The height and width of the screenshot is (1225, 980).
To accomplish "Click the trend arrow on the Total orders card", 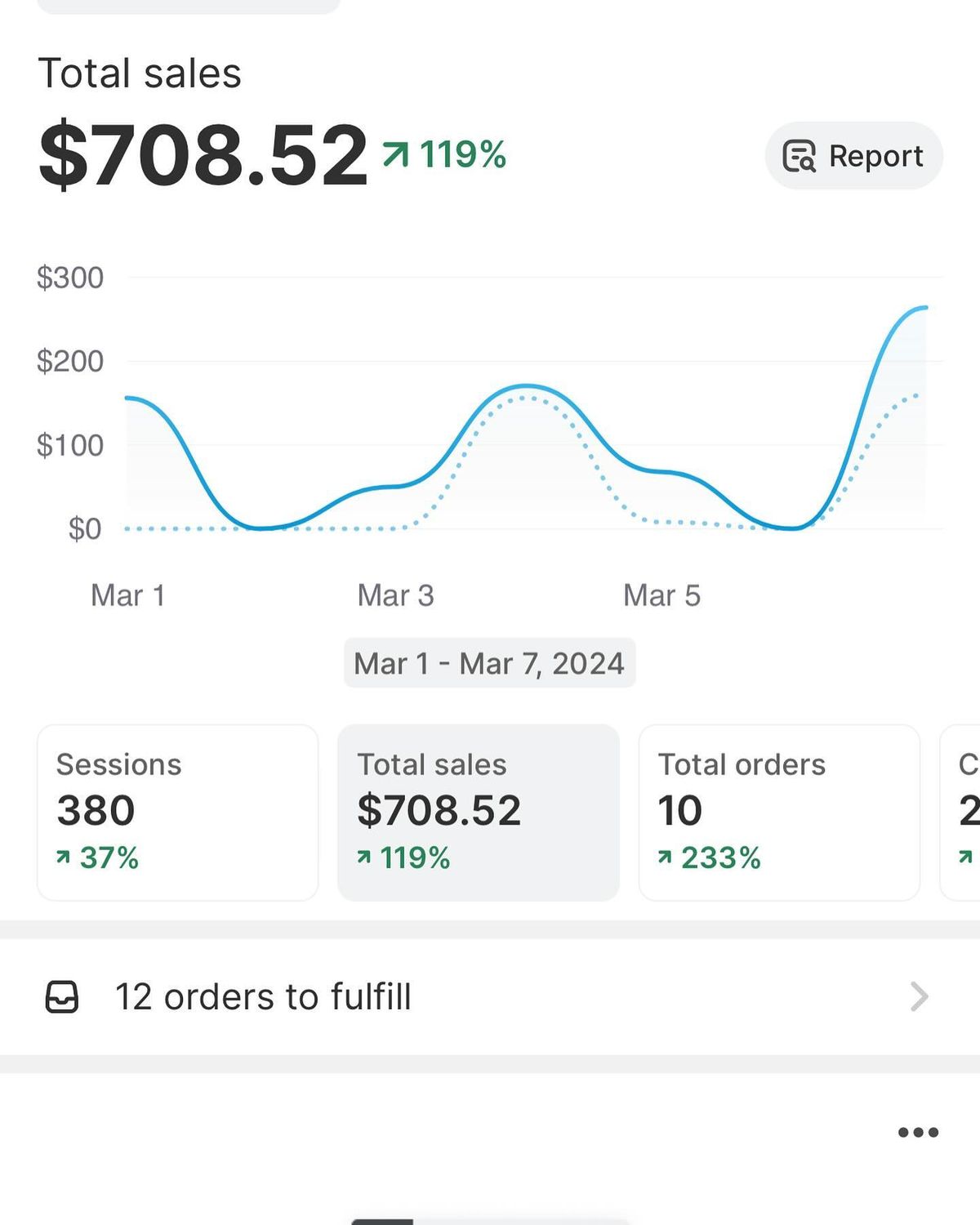I will click(666, 857).
